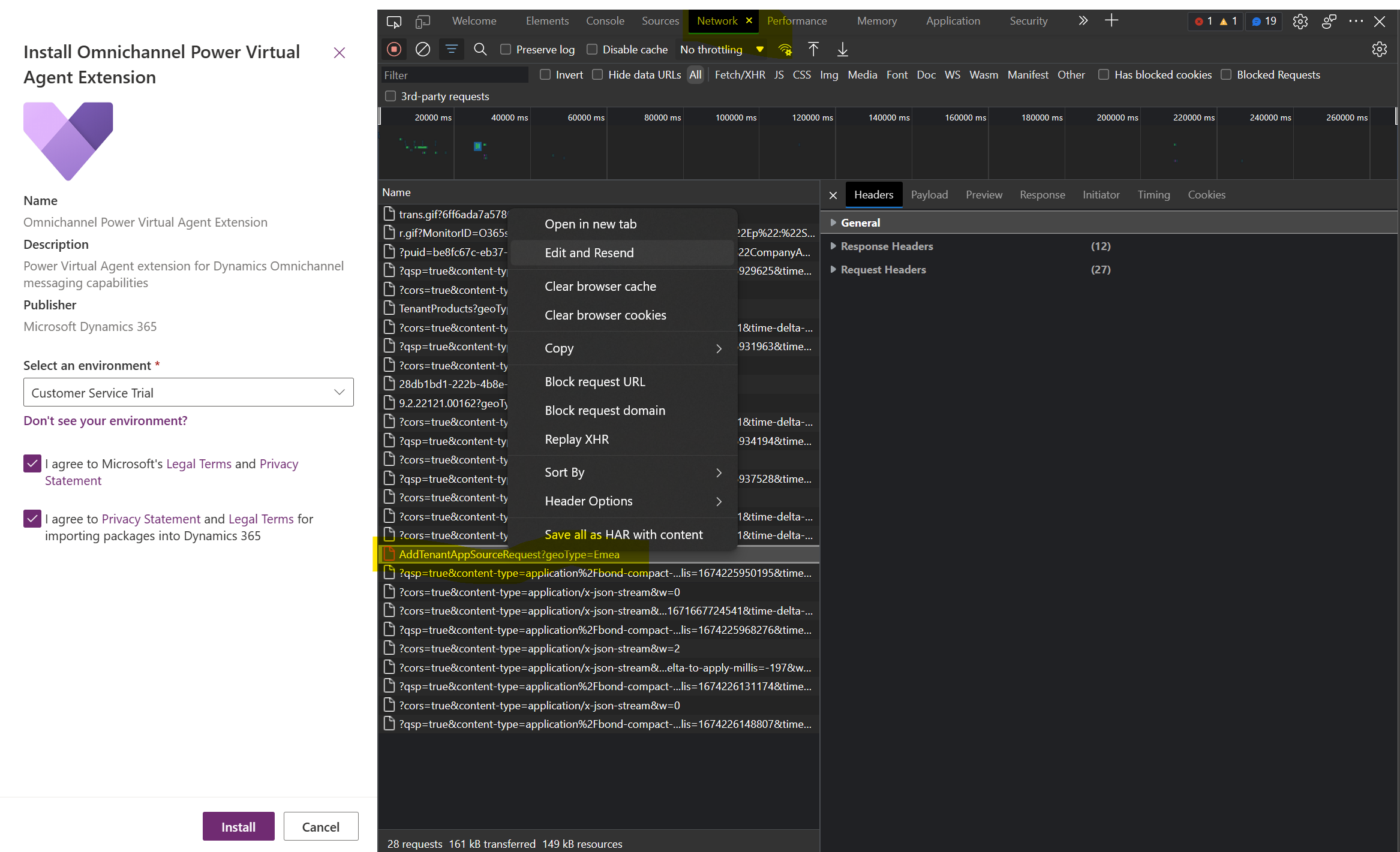
Task: Open Don't see your environment link
Action: pos(106,421)
